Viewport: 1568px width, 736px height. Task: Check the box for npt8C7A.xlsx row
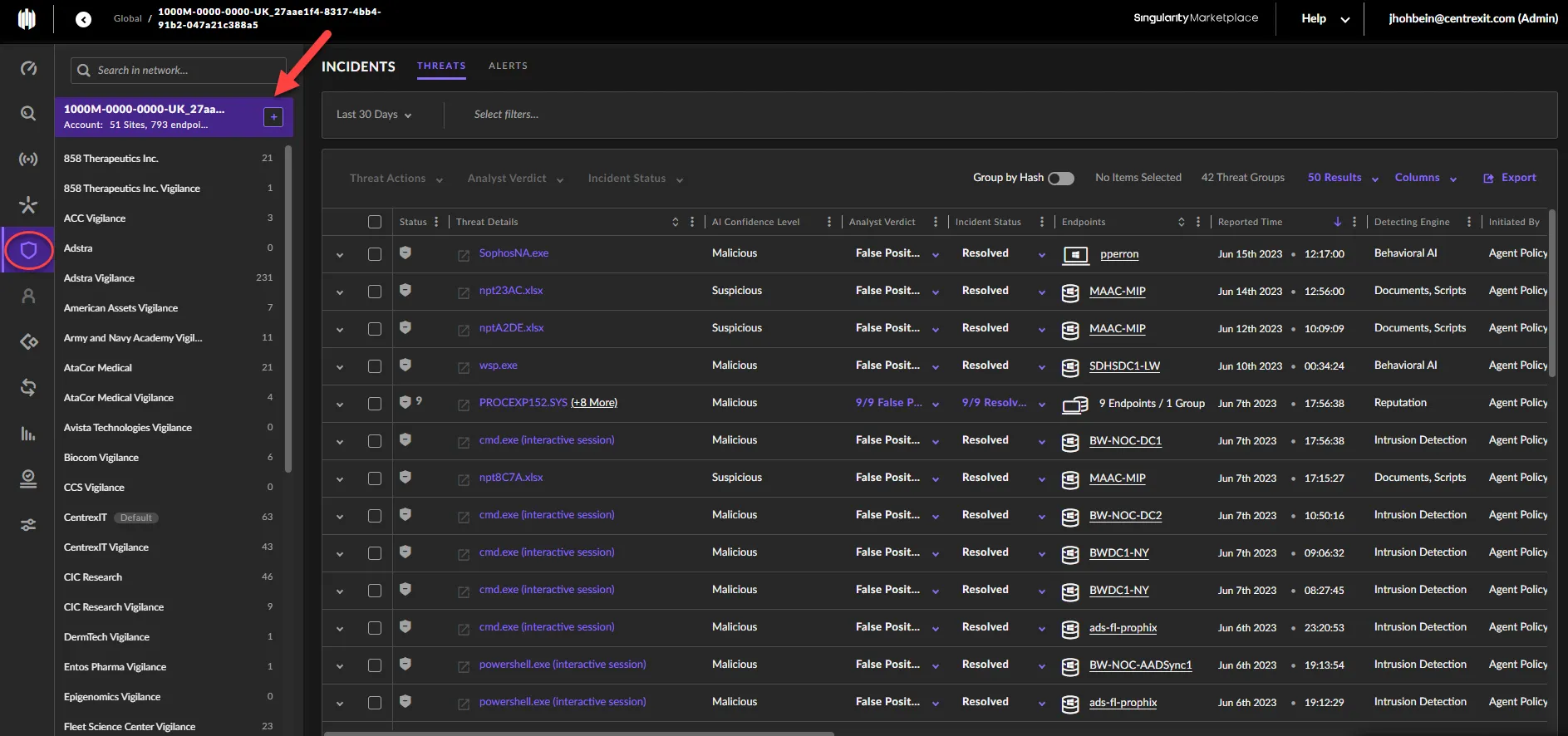[375, 478]
